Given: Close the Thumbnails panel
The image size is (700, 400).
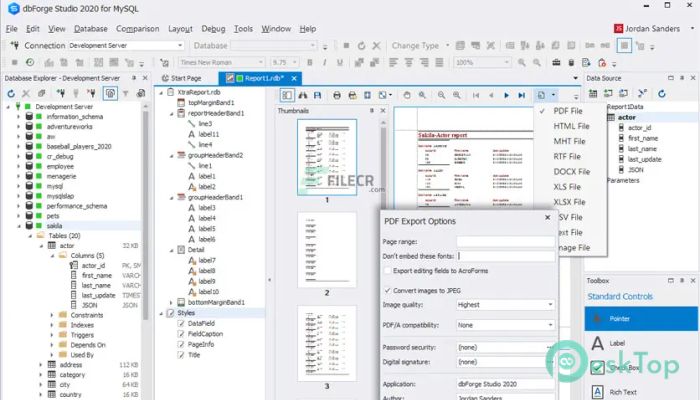Looking at the screenshot, I should point(383,111).
